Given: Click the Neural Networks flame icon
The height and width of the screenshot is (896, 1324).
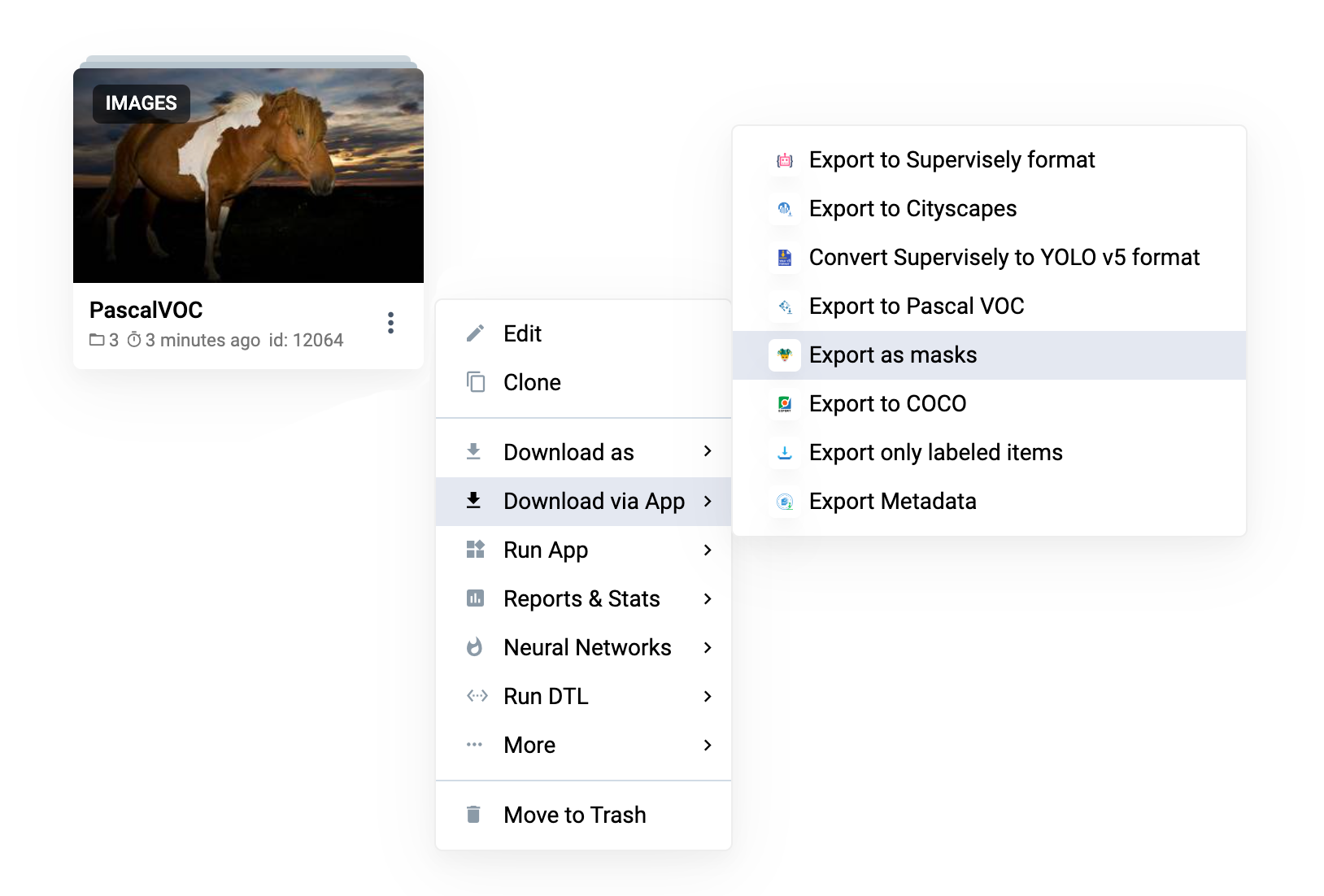Looking at the screenshot, I should (474, 646).
